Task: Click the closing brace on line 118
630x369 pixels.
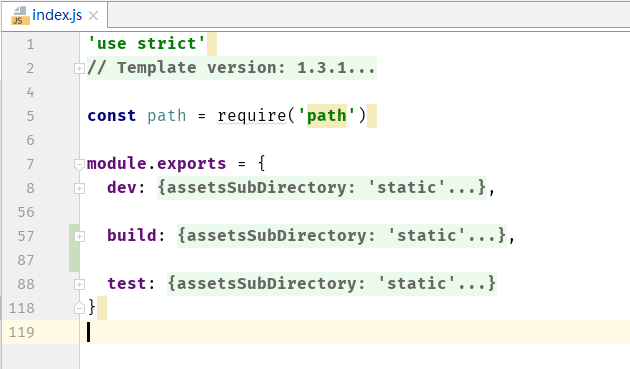Action: (x=92, y=308)
